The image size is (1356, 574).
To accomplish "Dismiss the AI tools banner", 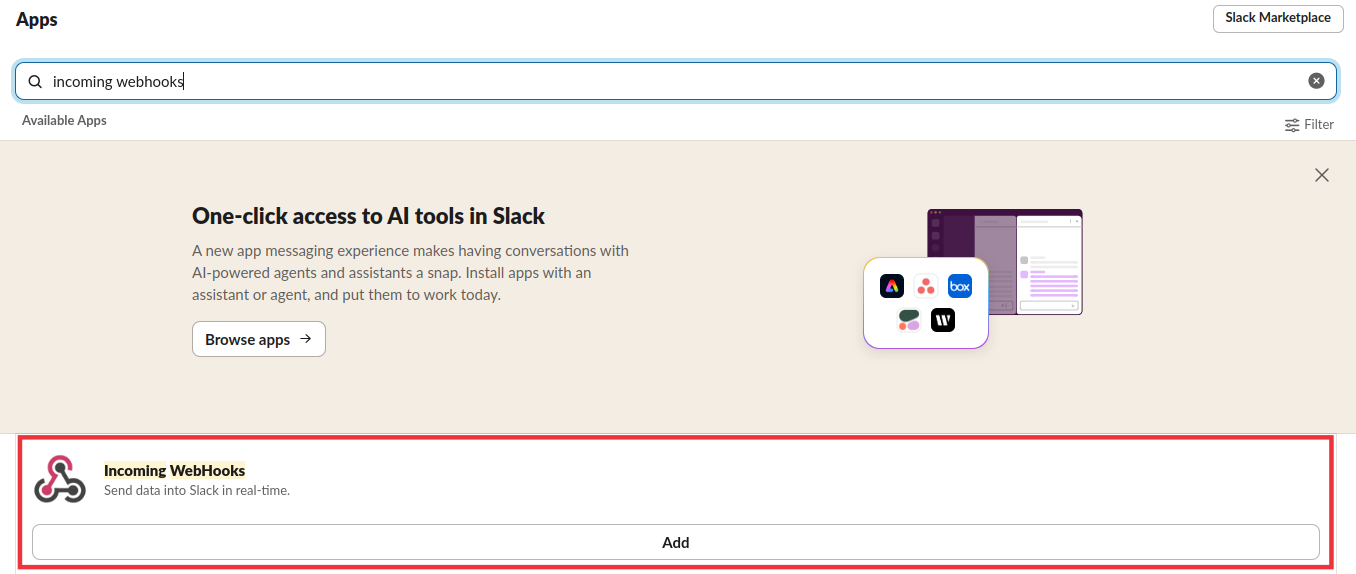I will 1322,175.
